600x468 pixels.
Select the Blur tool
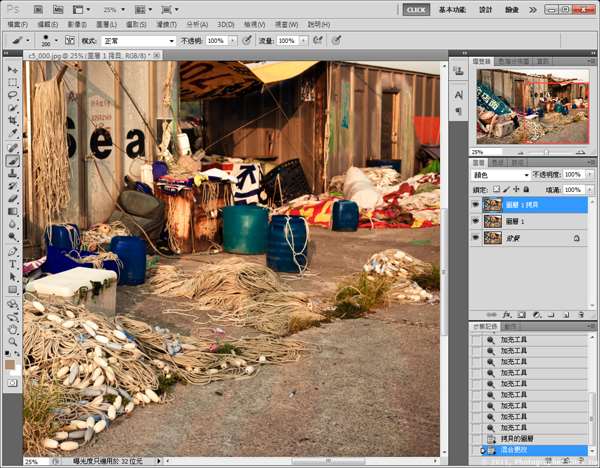point(13,224)
